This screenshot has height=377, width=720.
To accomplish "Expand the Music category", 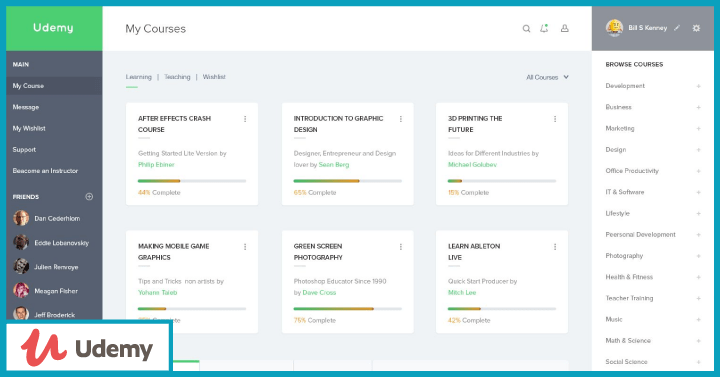I will coord(698,320).
